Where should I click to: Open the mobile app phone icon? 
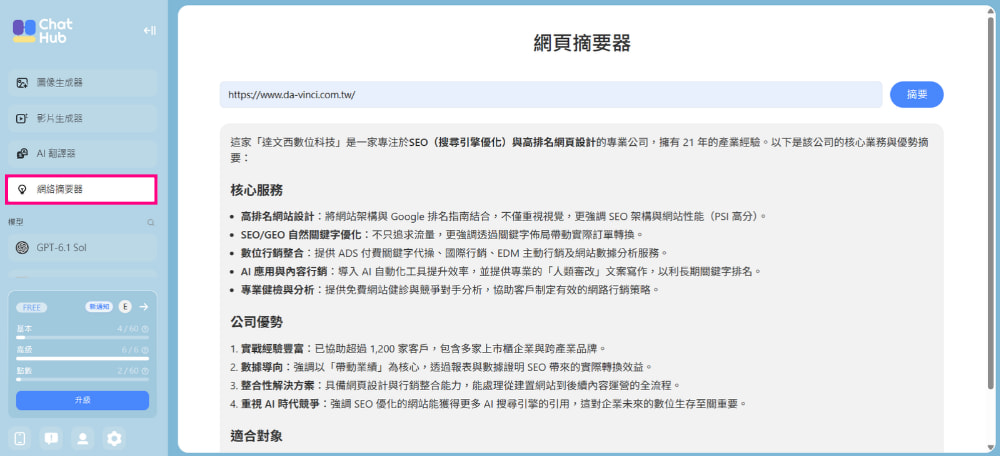[20, 439]
